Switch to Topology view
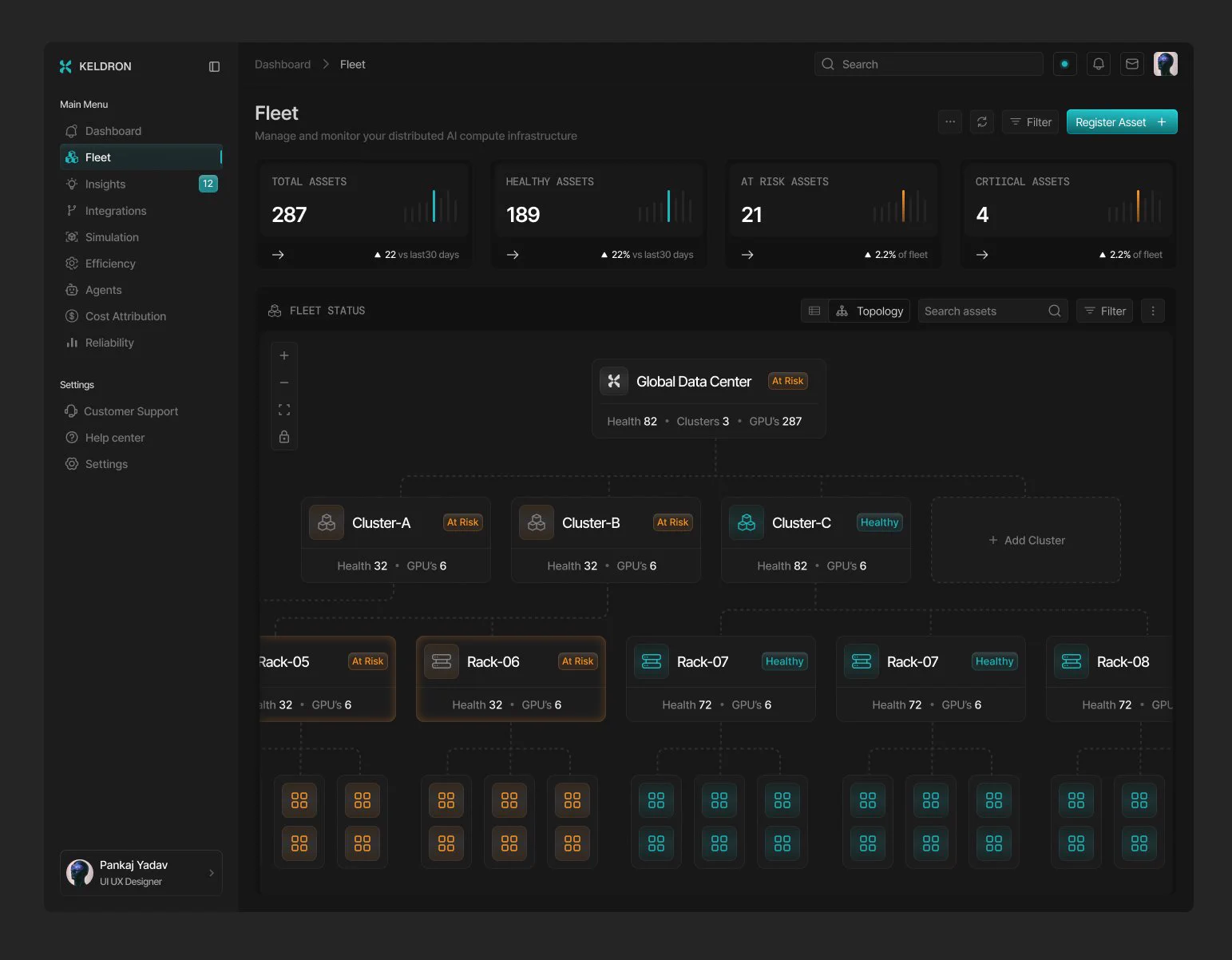Image resolution: width=1232 pixels, height=960 pixels. click(x=870, y=311)
